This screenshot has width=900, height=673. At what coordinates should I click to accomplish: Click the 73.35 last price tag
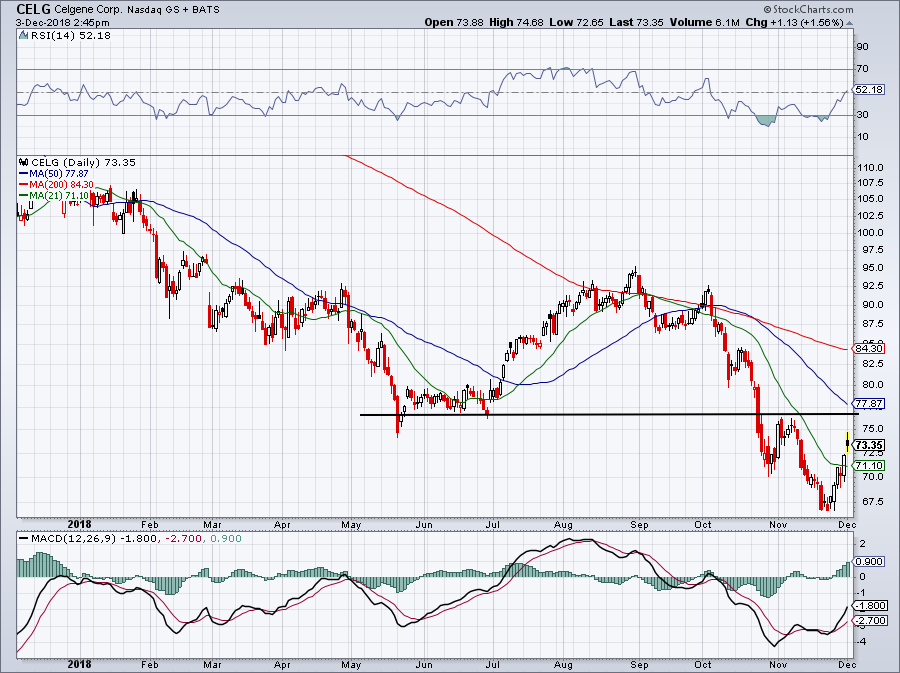[868, 445]
